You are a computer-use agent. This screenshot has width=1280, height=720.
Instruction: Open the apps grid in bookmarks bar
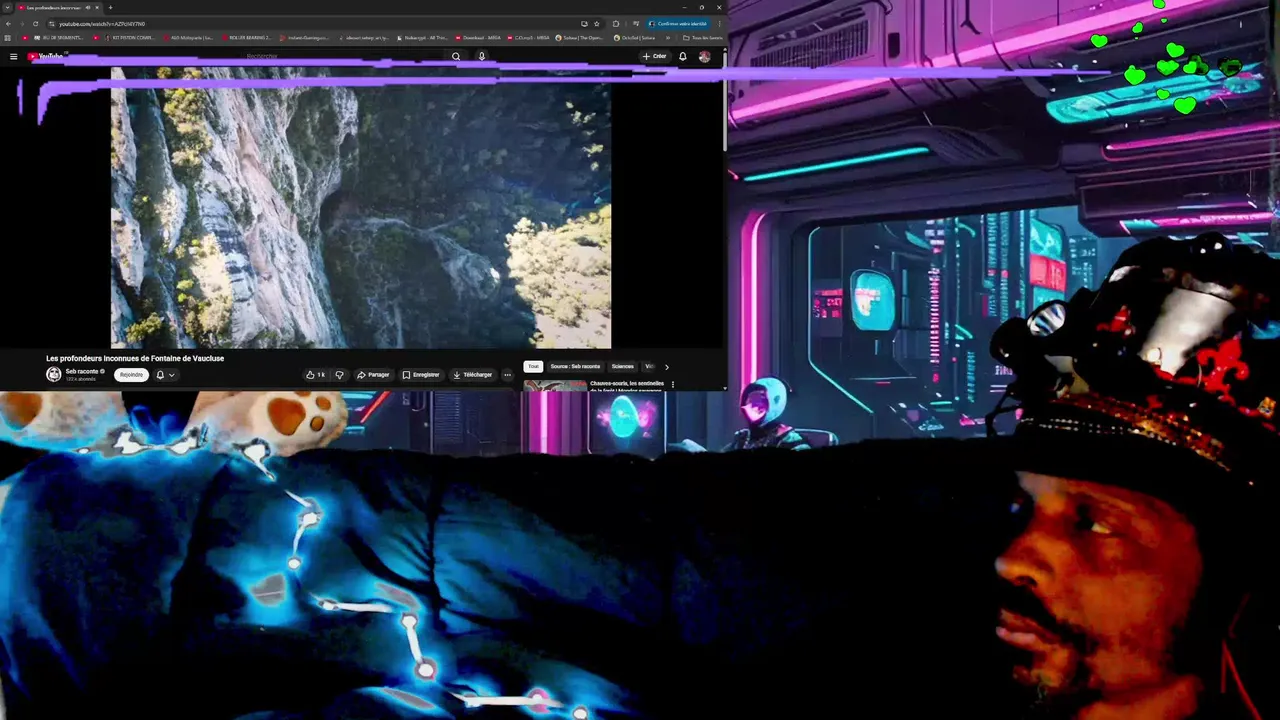click(7, 38)
